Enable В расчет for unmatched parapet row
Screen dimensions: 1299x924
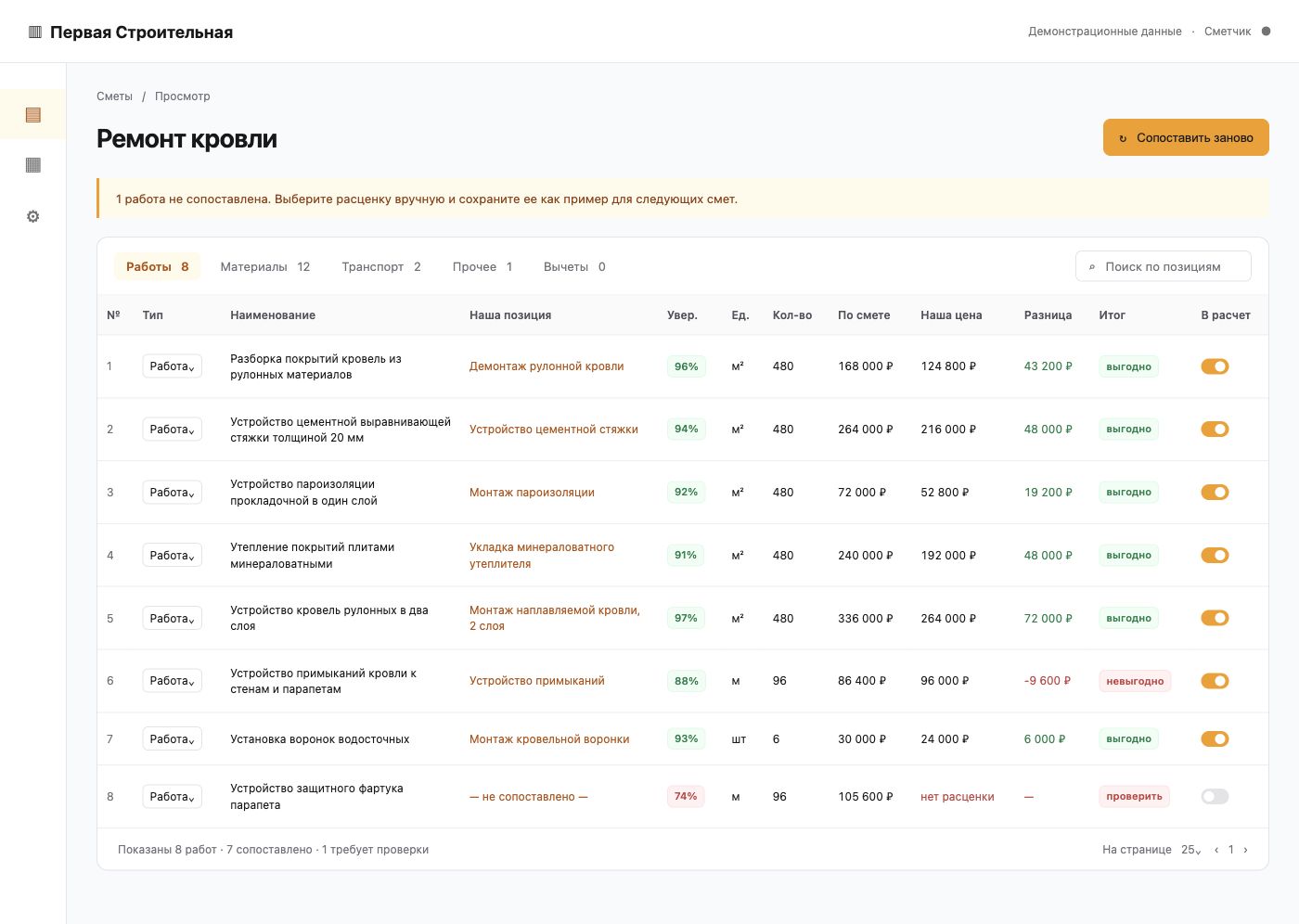[x=1215, y=797]
